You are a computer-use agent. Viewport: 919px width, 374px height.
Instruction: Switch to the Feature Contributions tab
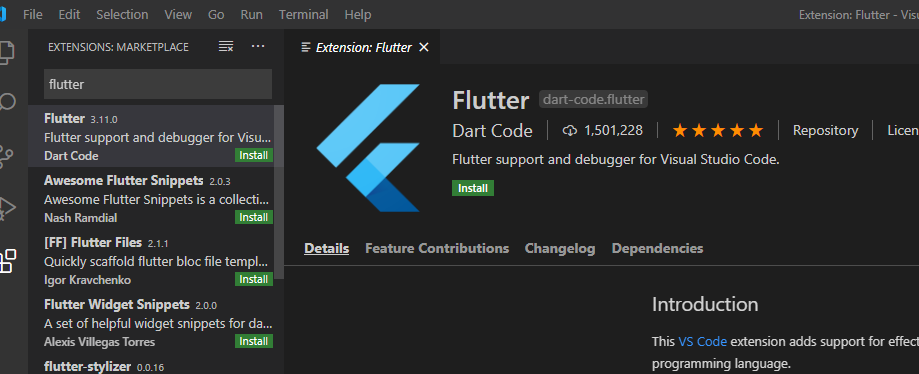click(x=437, y=249)
